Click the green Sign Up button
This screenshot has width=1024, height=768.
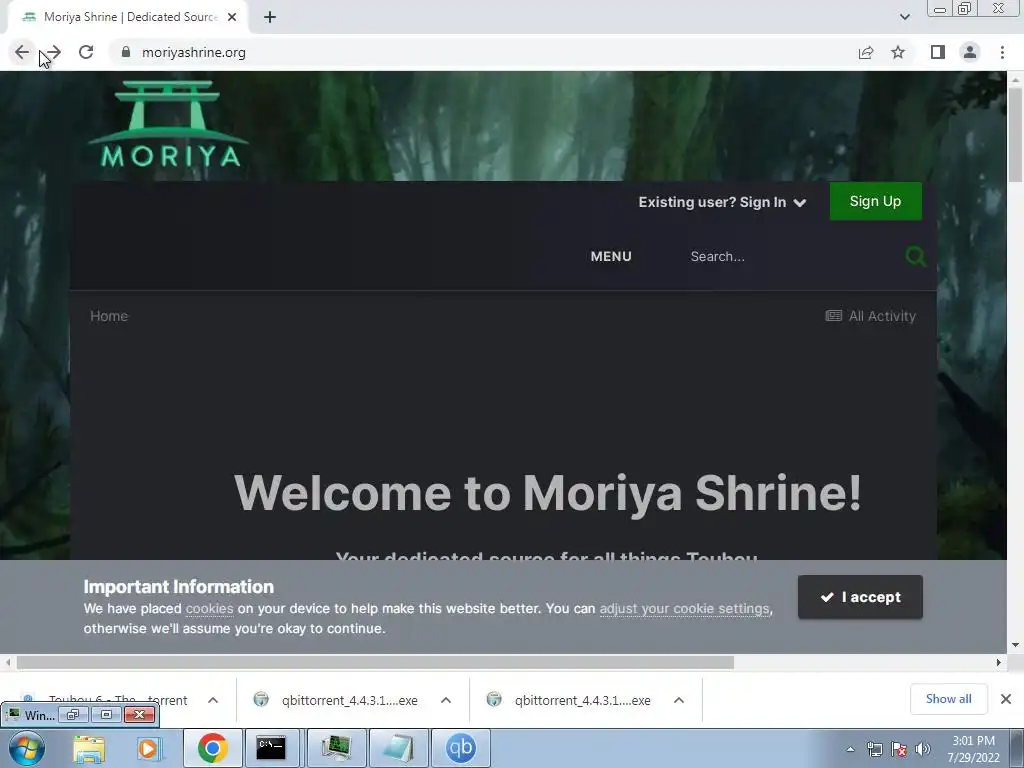point(875,201)
